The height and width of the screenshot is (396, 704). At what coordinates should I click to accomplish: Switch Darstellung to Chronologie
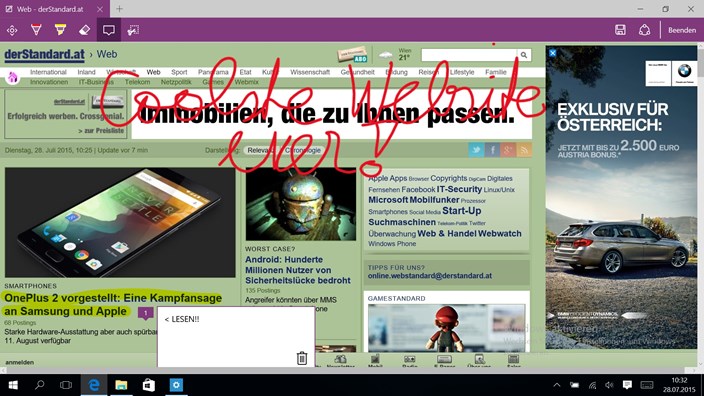pos(302,150)
